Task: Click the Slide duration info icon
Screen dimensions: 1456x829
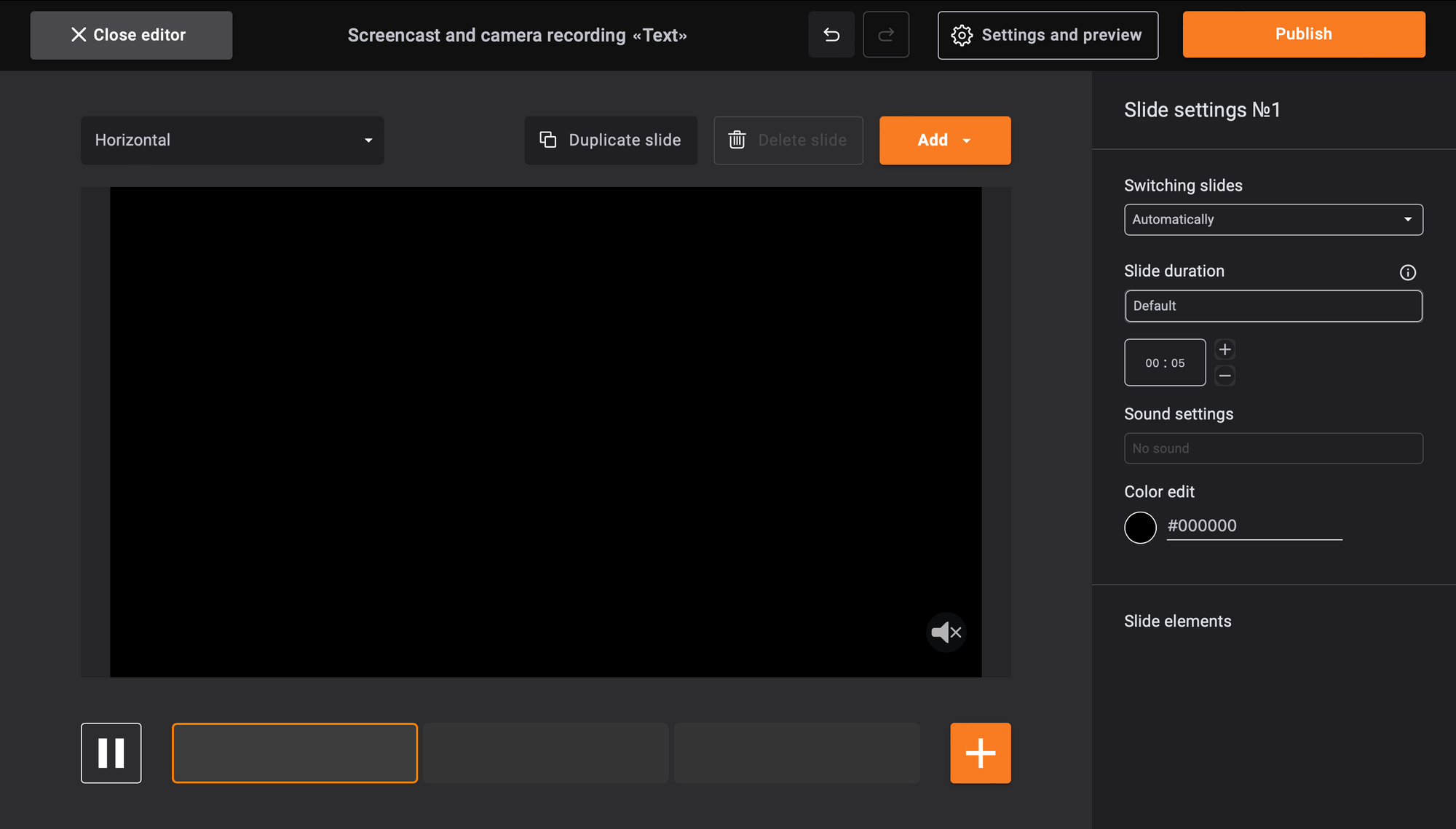Action: (1408, 272)
